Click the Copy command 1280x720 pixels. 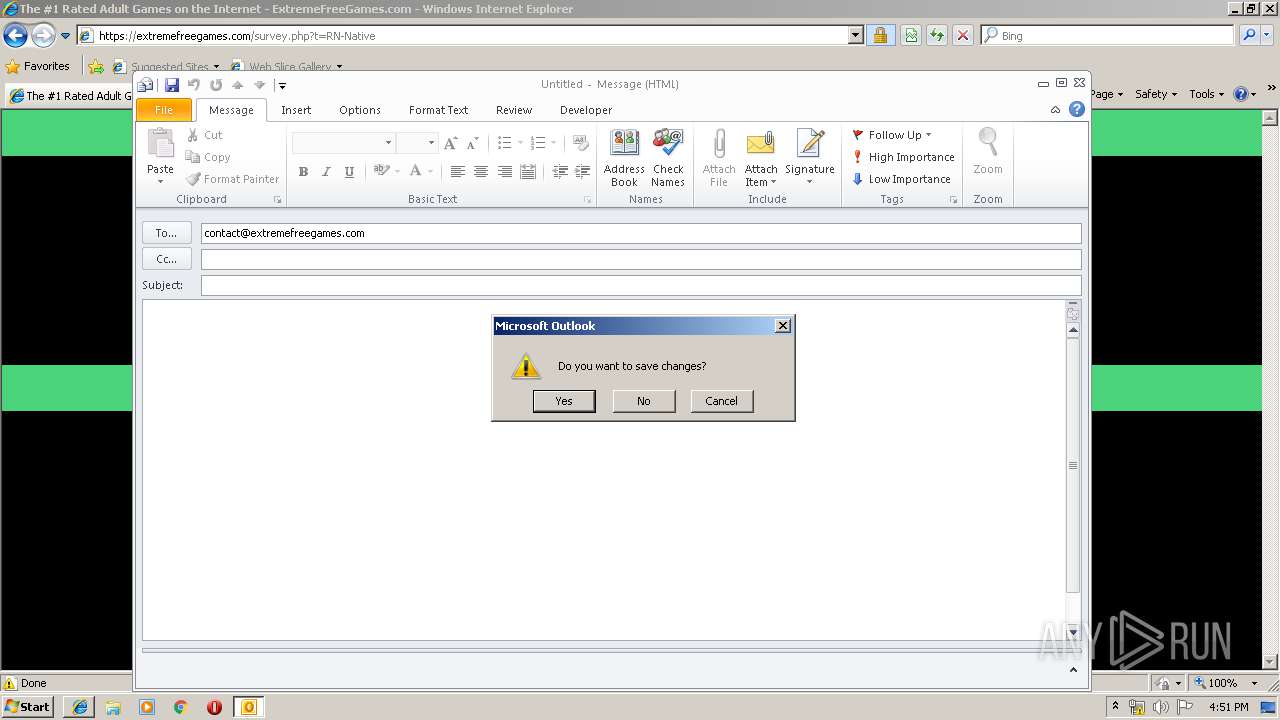[208, 157]
